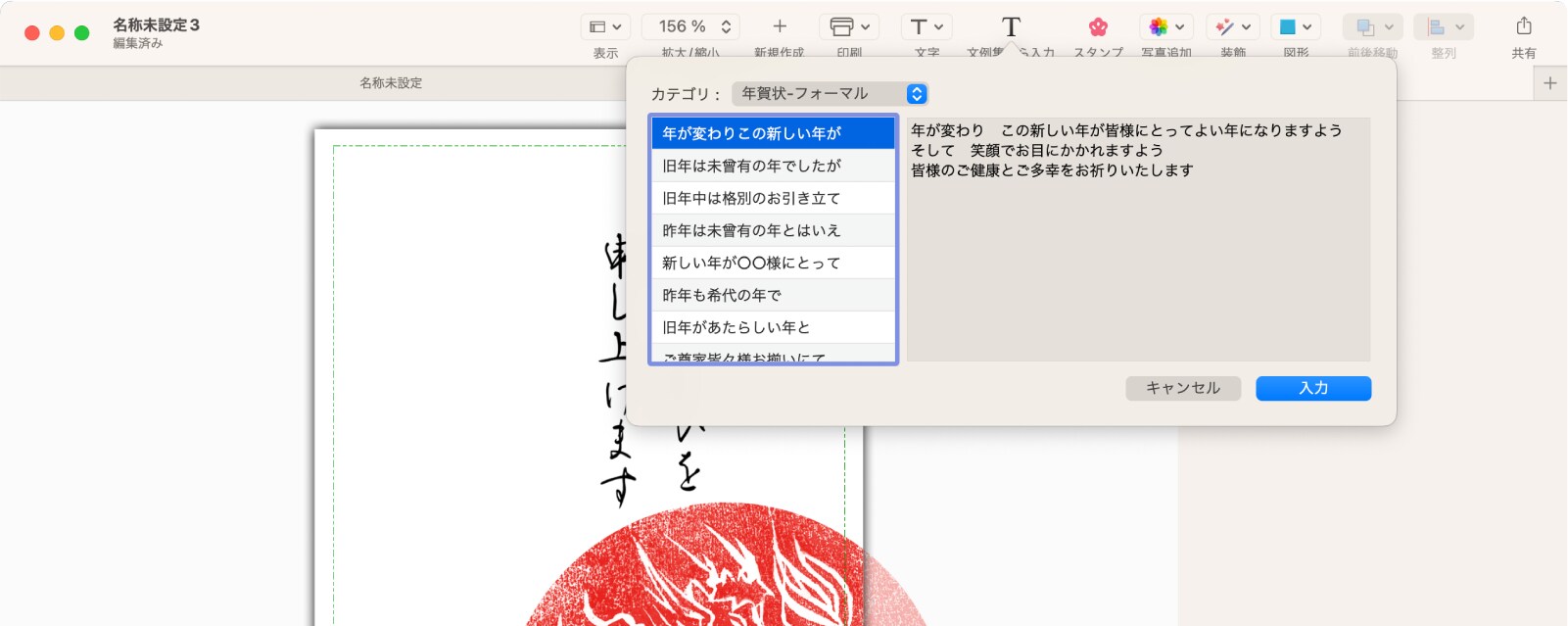Click the 共有 share icon
The width and height of the screenshot is (1568, 626).
1524,25
